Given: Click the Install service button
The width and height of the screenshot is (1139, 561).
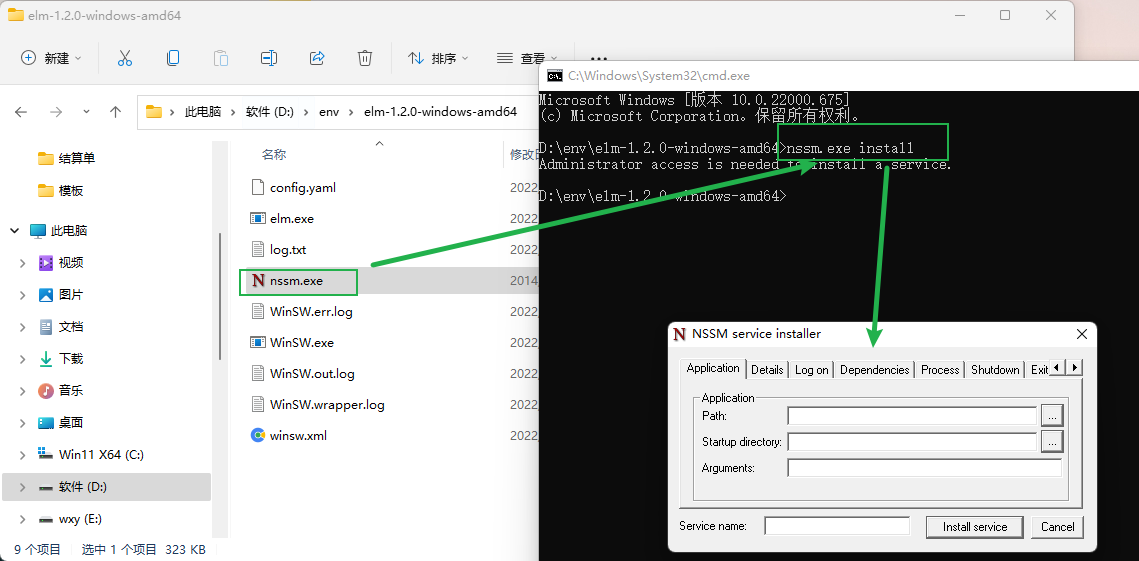Looking at the screenshot, I should pos(975,527).
